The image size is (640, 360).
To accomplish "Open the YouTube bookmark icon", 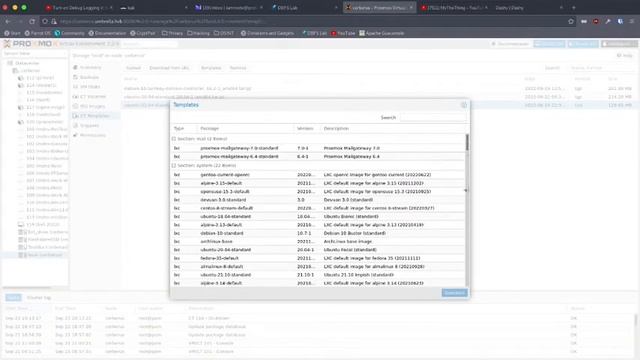I will [333, 33].
